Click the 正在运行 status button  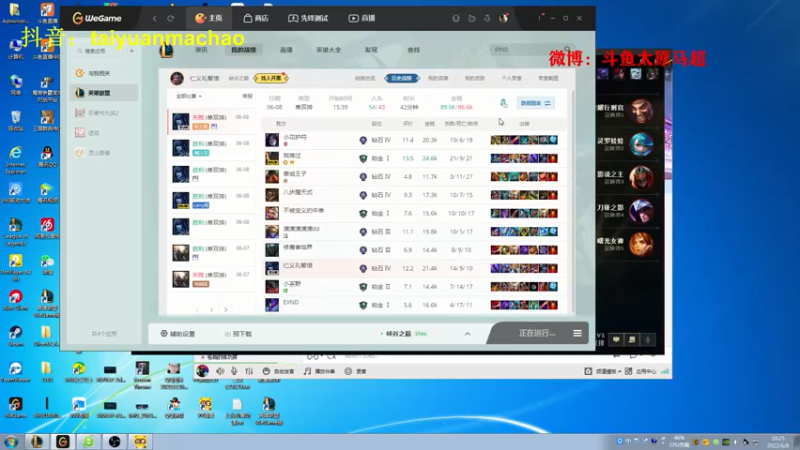coord(537,333)
